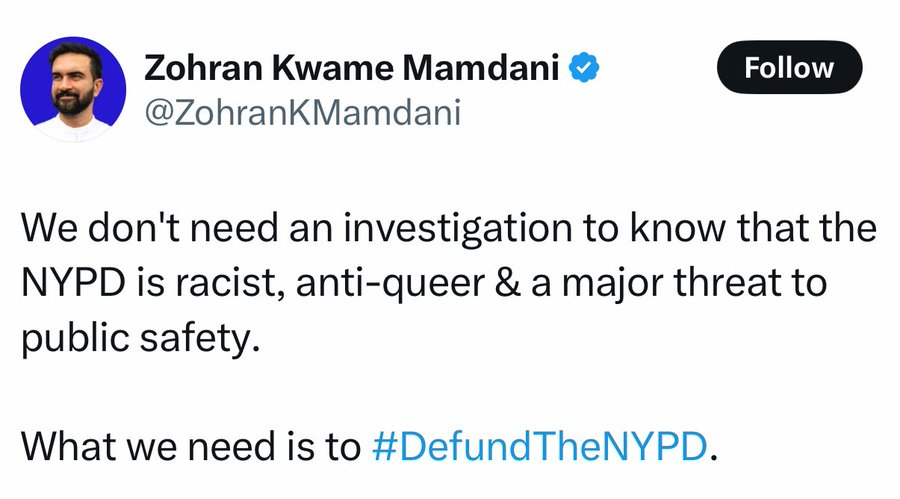Screen dimensions: 900x499
Task: Click the words "public safety." in the tweet
Action: [x=140, y=338]
